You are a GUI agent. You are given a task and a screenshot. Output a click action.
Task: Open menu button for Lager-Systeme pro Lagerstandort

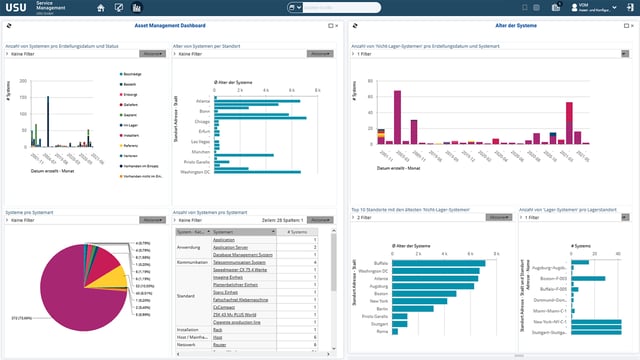click(x=625, y=218)
